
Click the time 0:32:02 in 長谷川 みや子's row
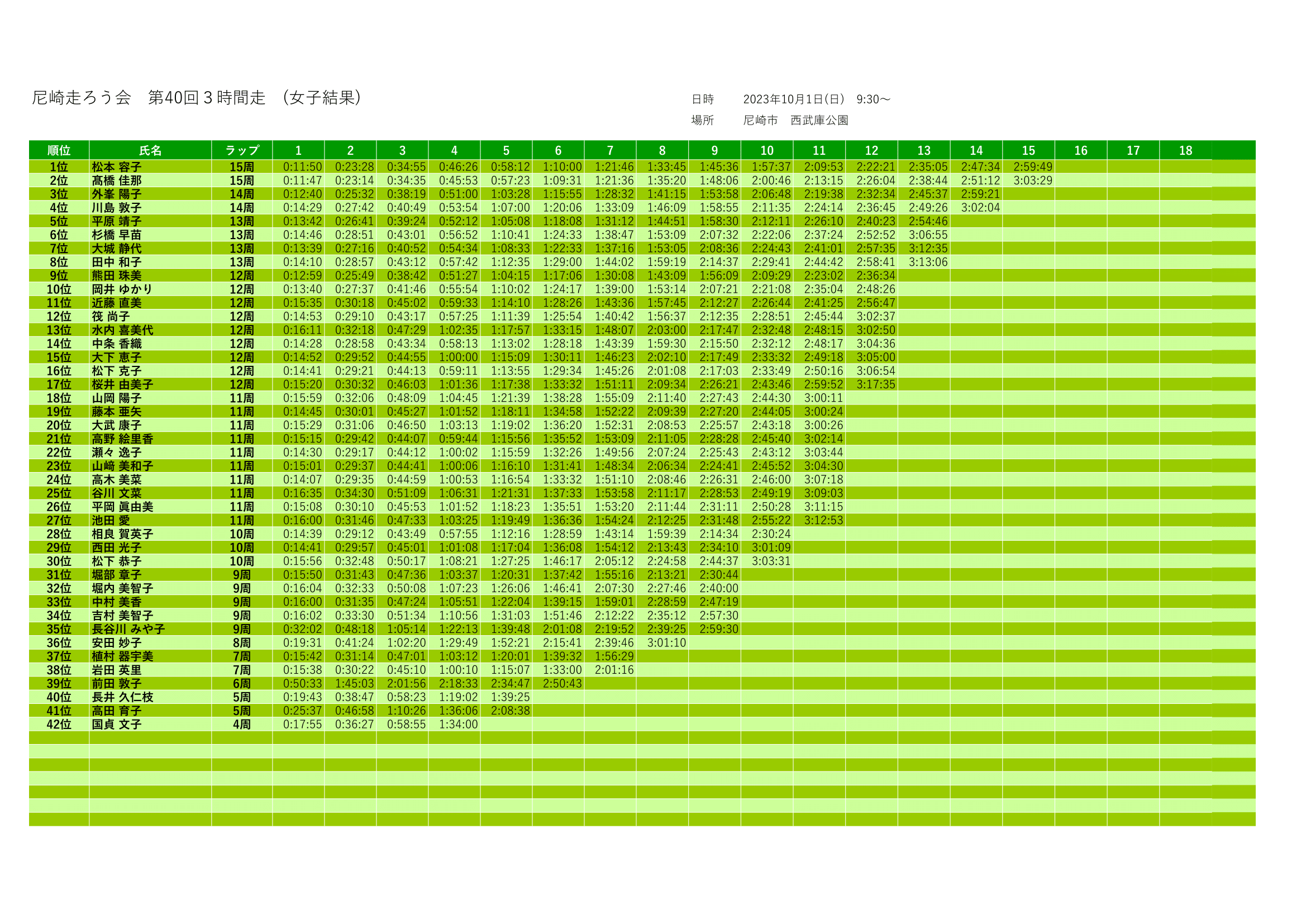pos(303,629)
